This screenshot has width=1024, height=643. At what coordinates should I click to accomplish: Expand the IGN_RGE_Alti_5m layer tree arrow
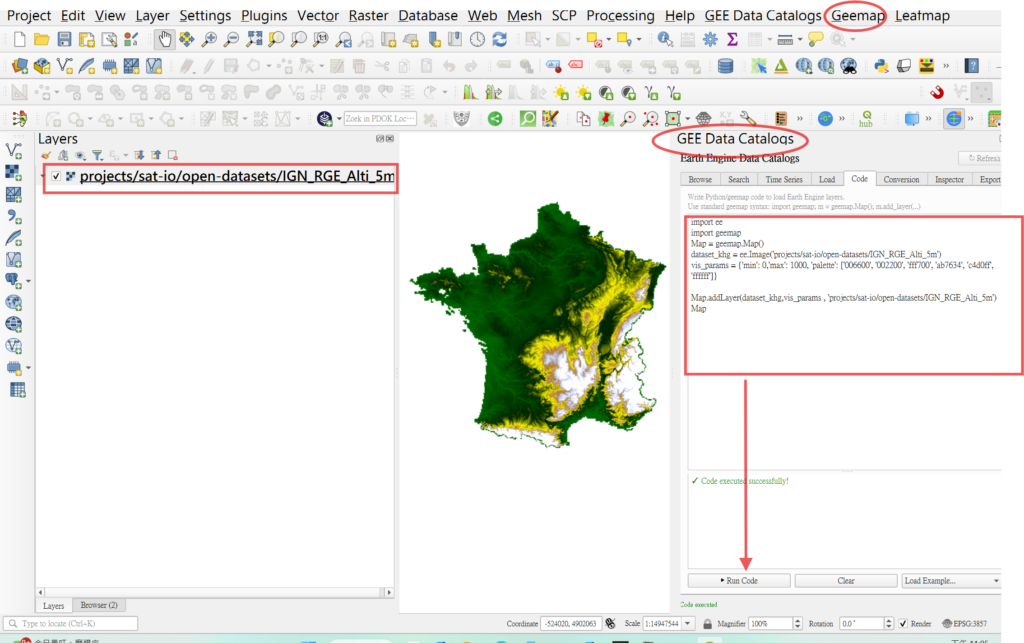point(43,177)
